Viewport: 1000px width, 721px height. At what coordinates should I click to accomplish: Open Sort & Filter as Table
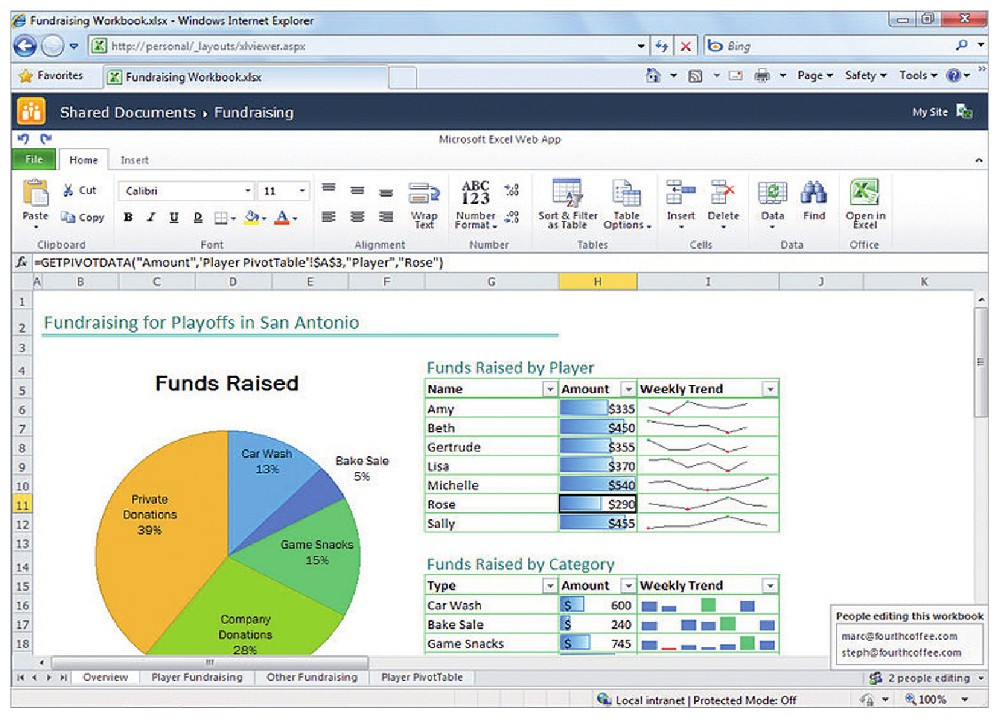coord(568,193)
